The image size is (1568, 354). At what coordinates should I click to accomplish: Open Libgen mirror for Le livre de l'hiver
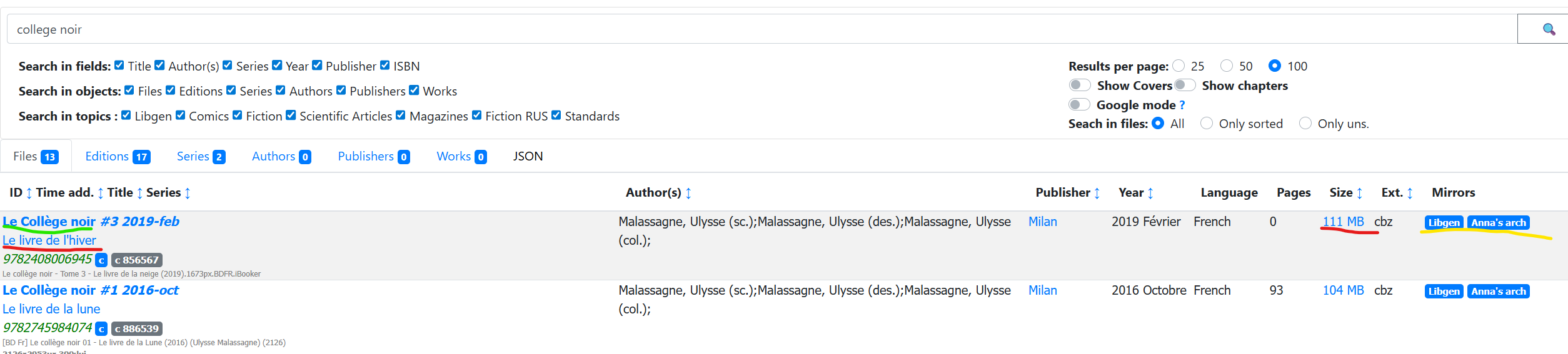point(1444,223)
